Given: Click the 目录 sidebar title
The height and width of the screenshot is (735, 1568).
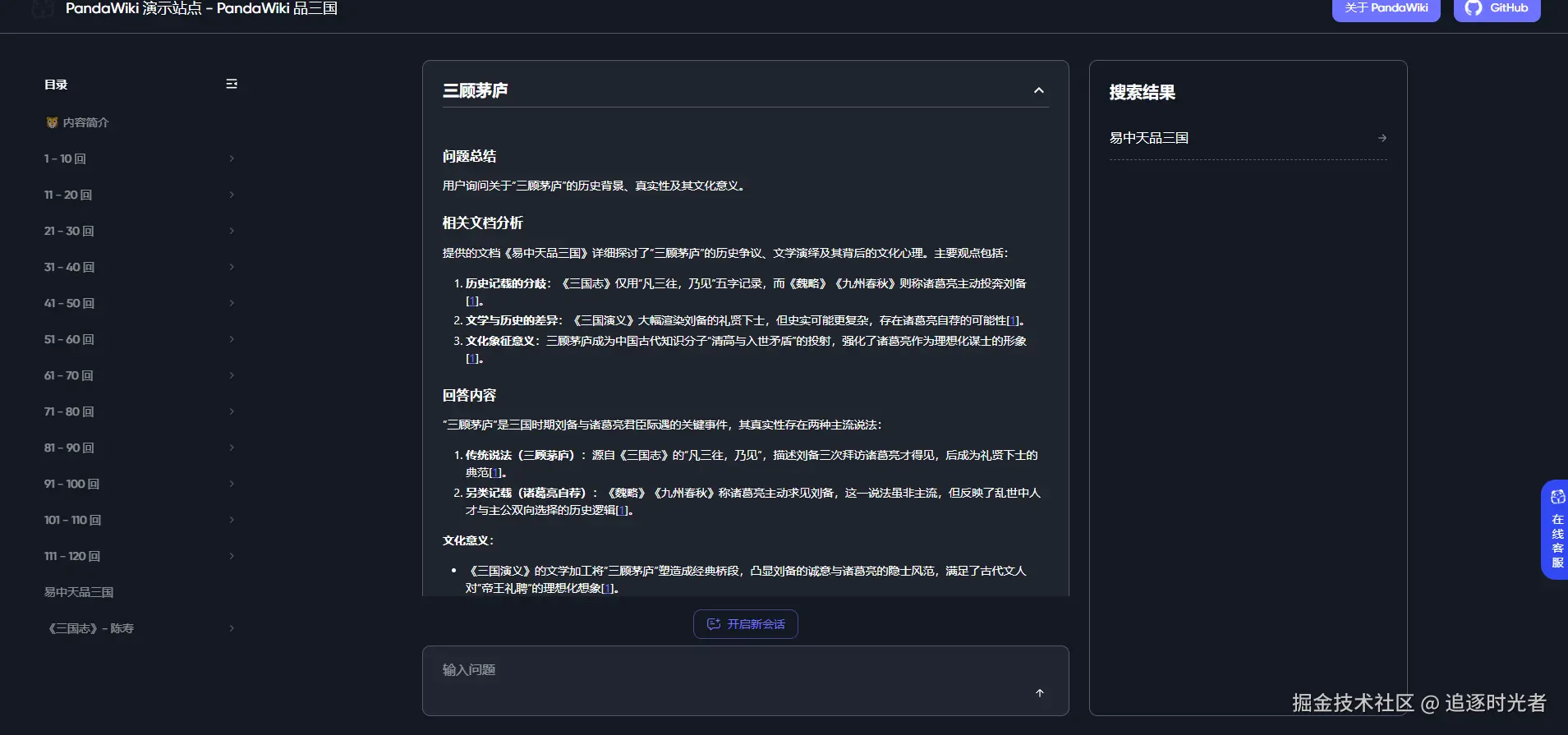Looking at the screenshot, I should pos(56,85).
